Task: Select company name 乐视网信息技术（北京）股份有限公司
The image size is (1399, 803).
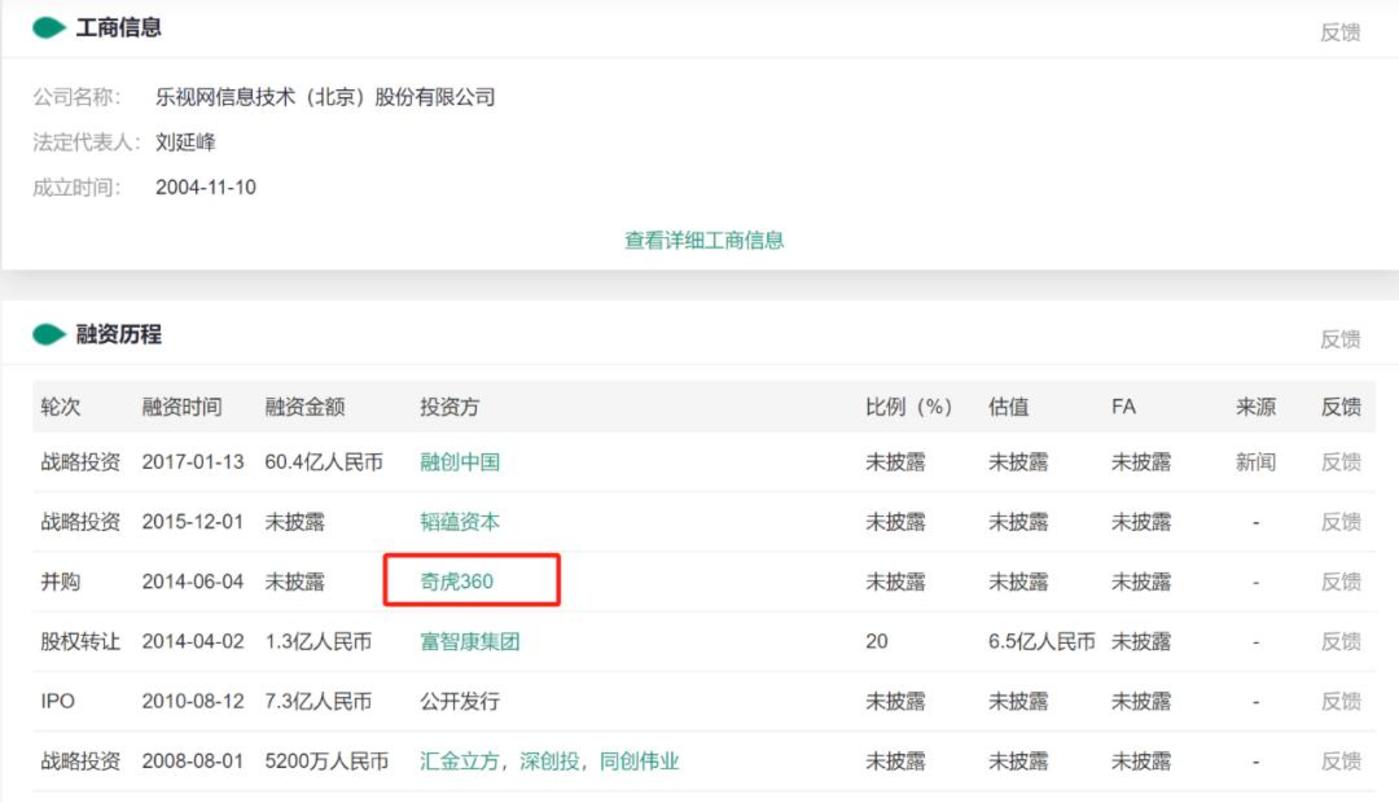Action: [325, 97]
